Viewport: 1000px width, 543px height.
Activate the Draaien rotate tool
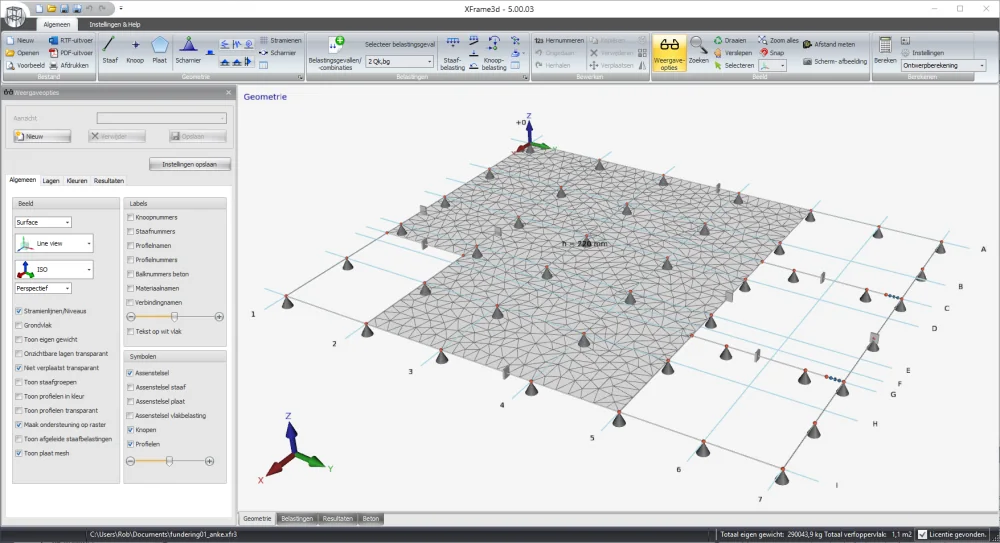point(730,40)
